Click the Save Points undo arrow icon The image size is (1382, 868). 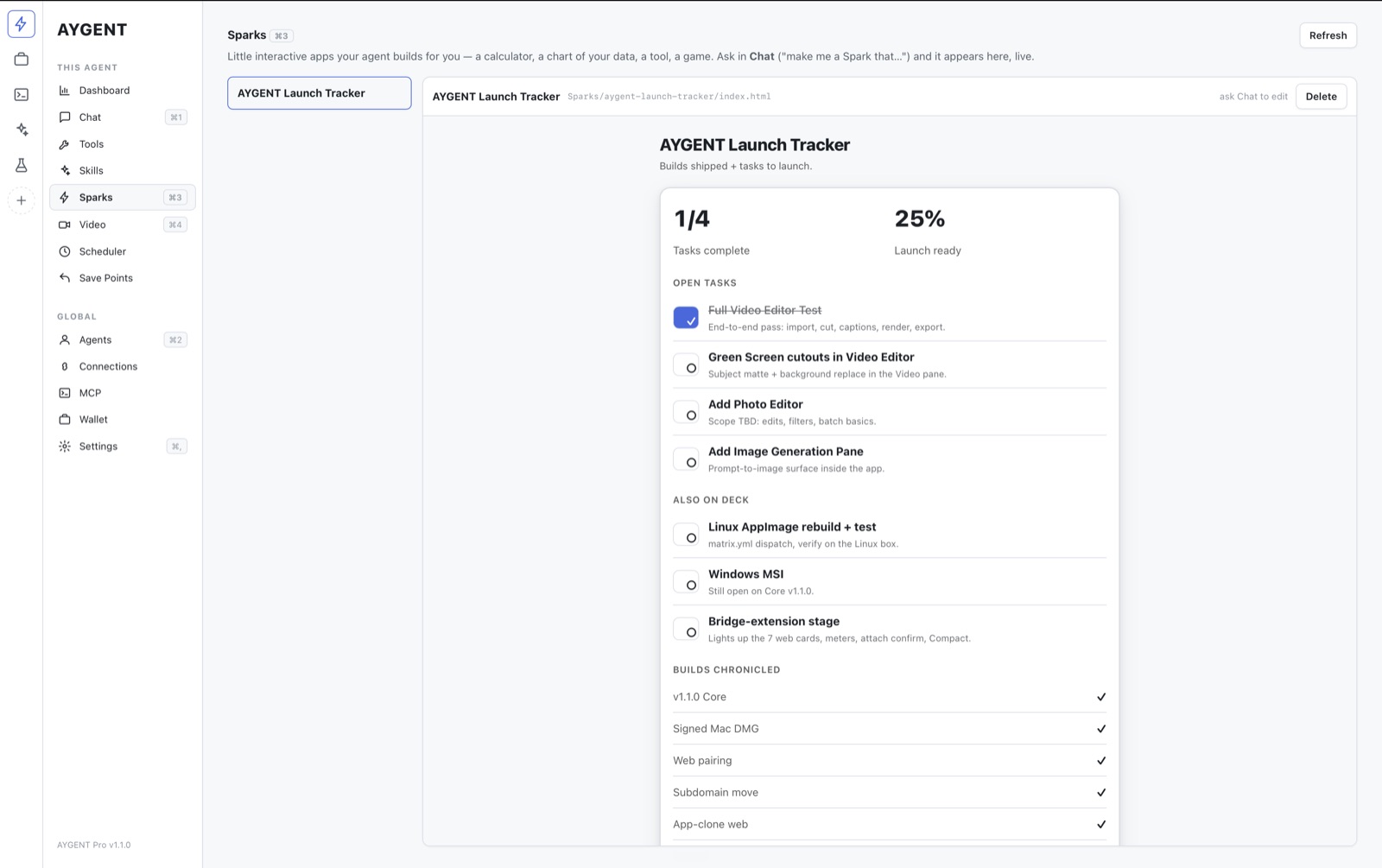click(65, 278)
